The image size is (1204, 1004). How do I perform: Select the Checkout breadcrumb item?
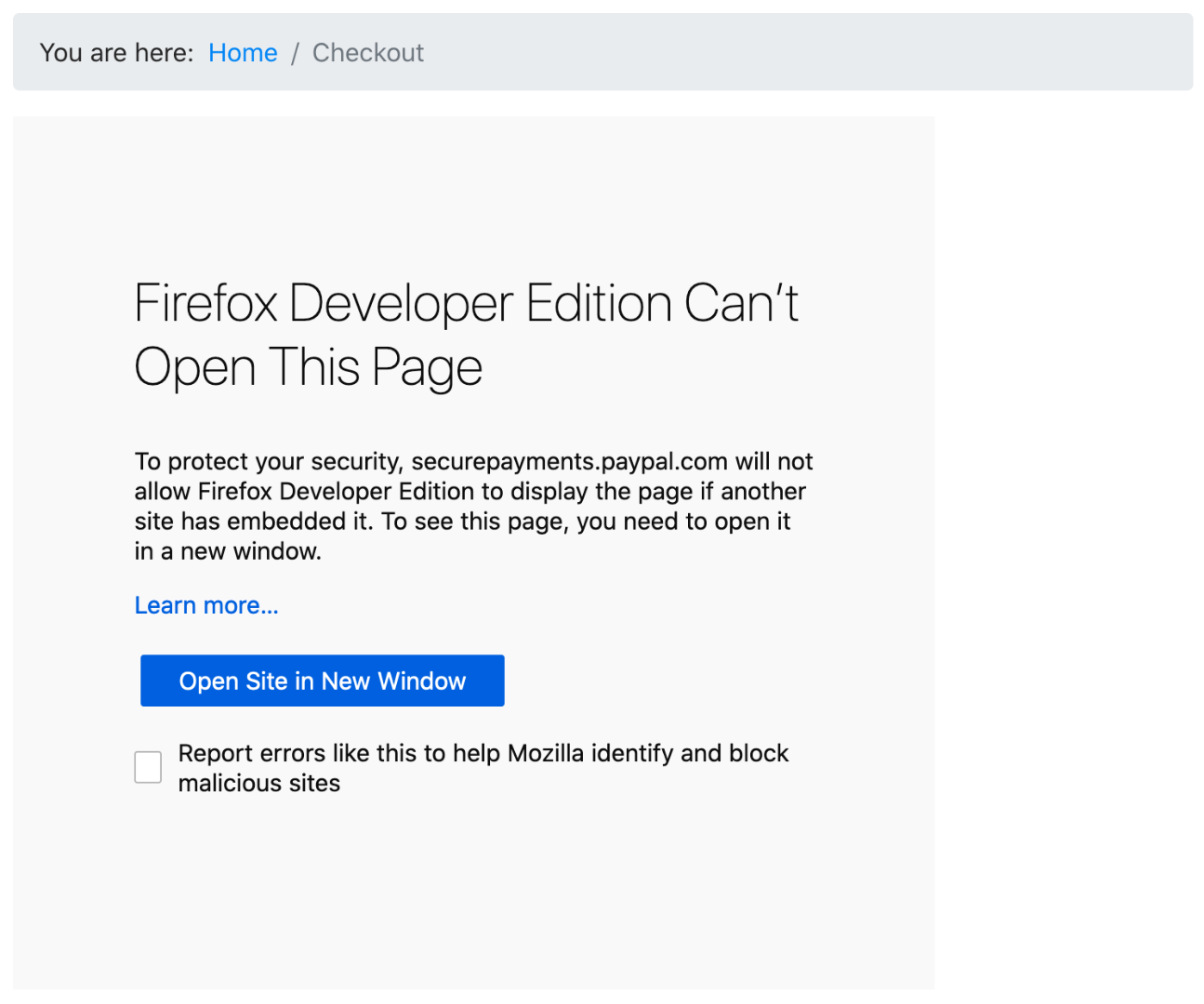coord(367,53)
